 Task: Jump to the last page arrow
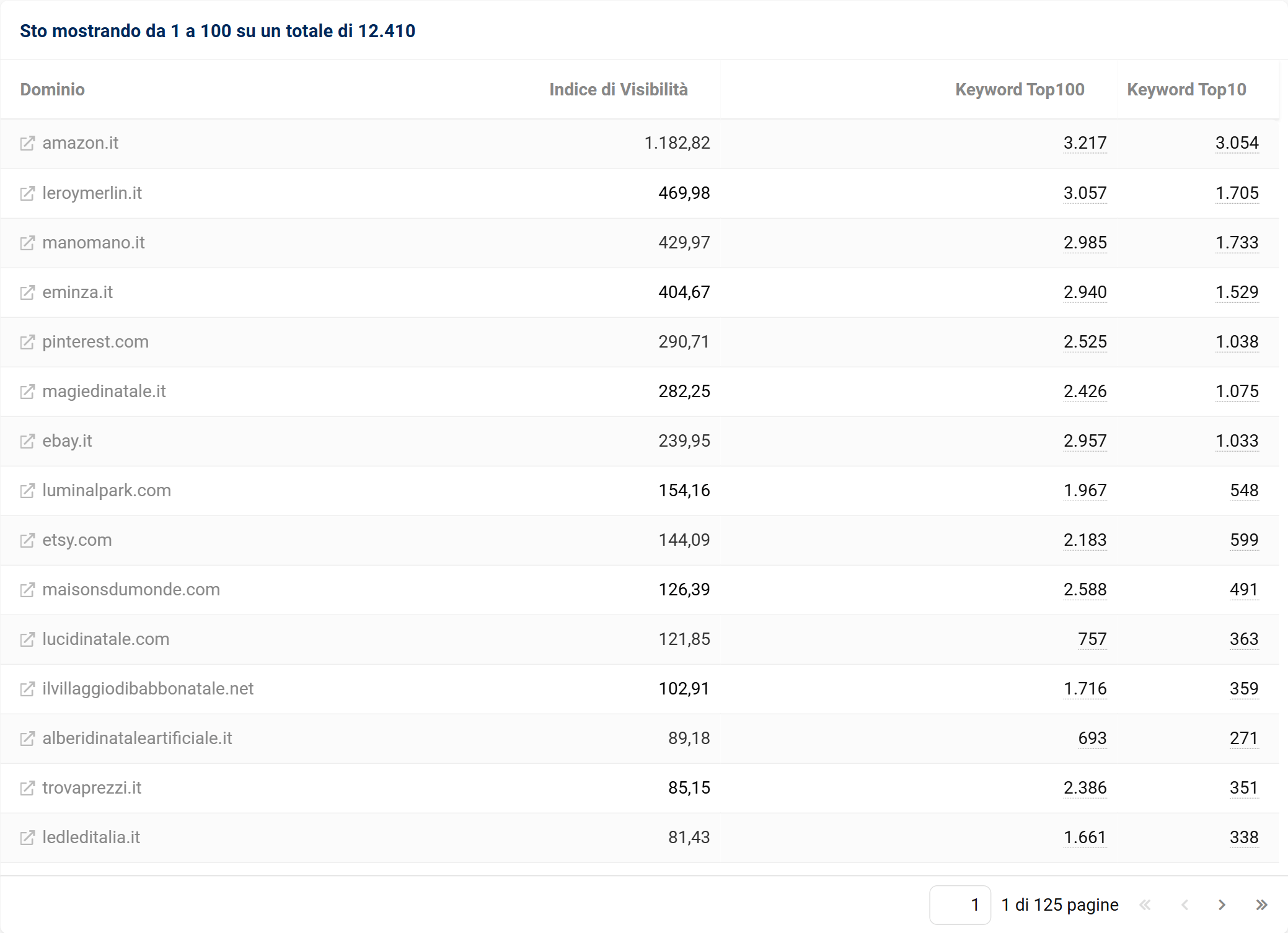tap(1261, 905)
